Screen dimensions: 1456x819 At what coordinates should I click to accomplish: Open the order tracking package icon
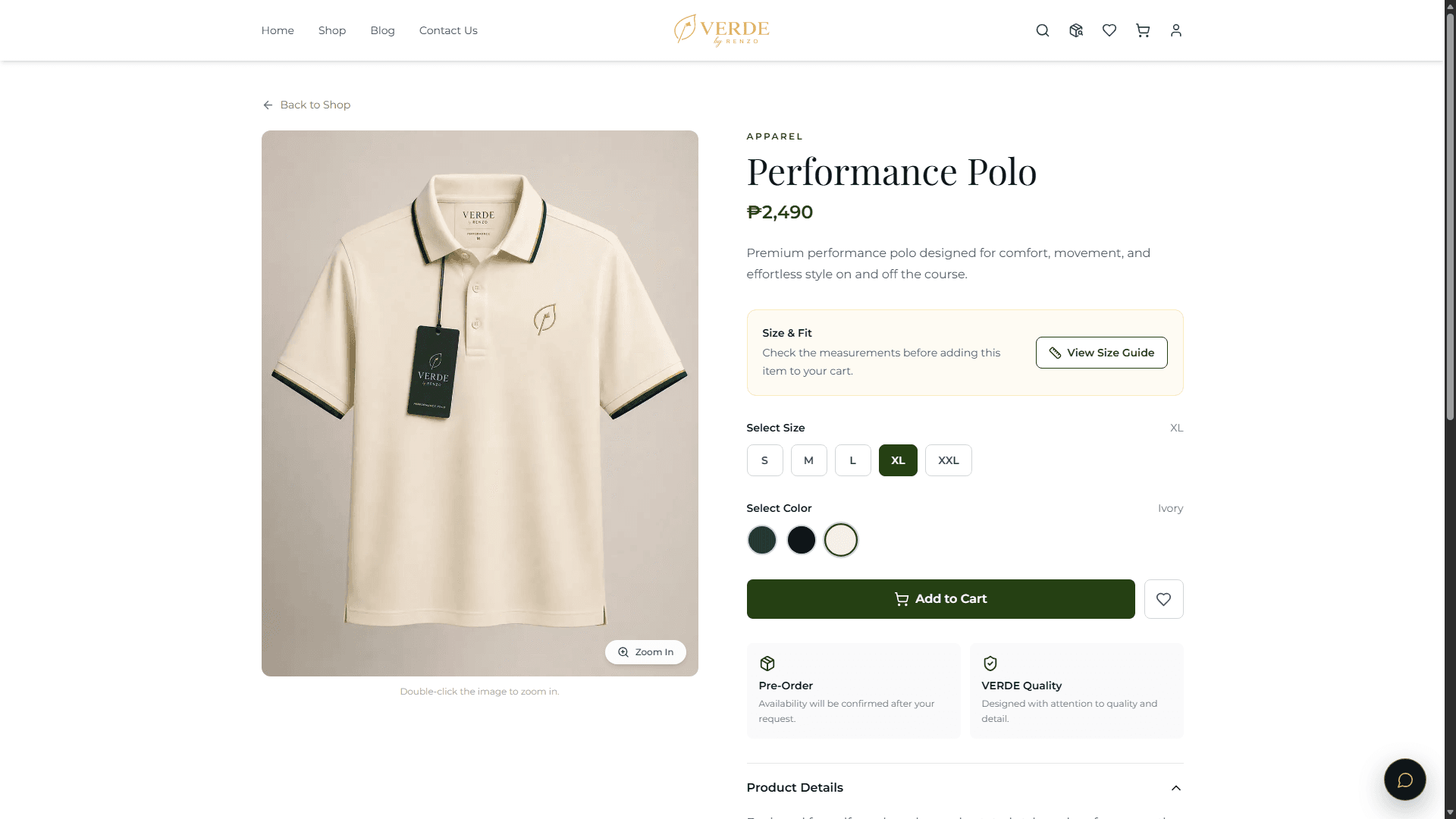click(x=1076, y=30)
